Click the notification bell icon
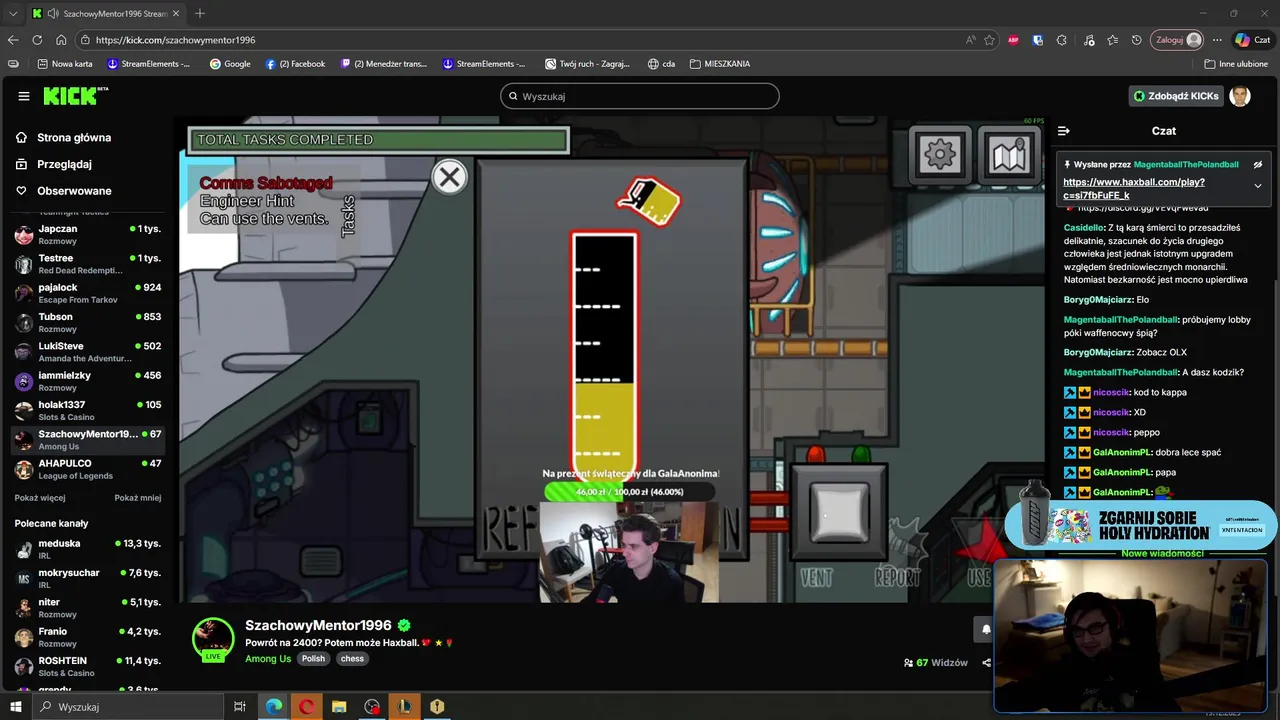Viewport: 1280px width, 720px height. coord(986,629)
